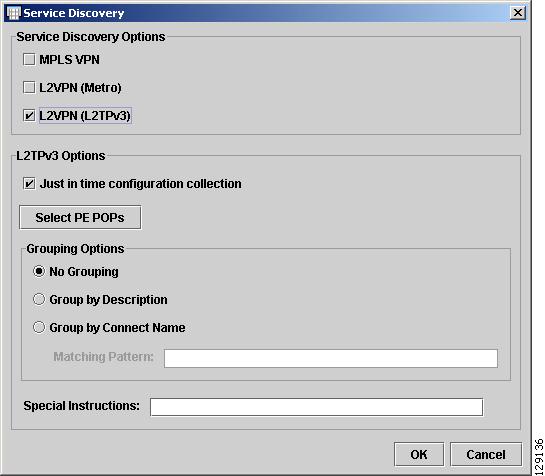Click into the Special Instructions field
This screenshot has height=476, width=545.
click(316, 407)
